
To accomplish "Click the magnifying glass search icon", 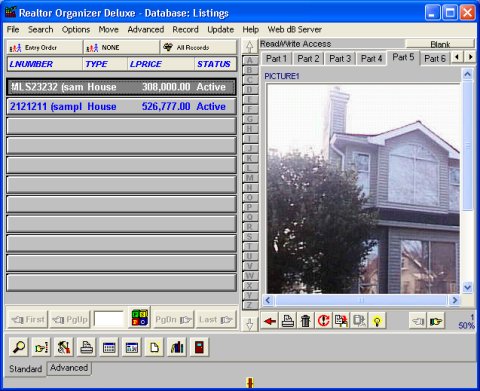I will coord(19,347).
